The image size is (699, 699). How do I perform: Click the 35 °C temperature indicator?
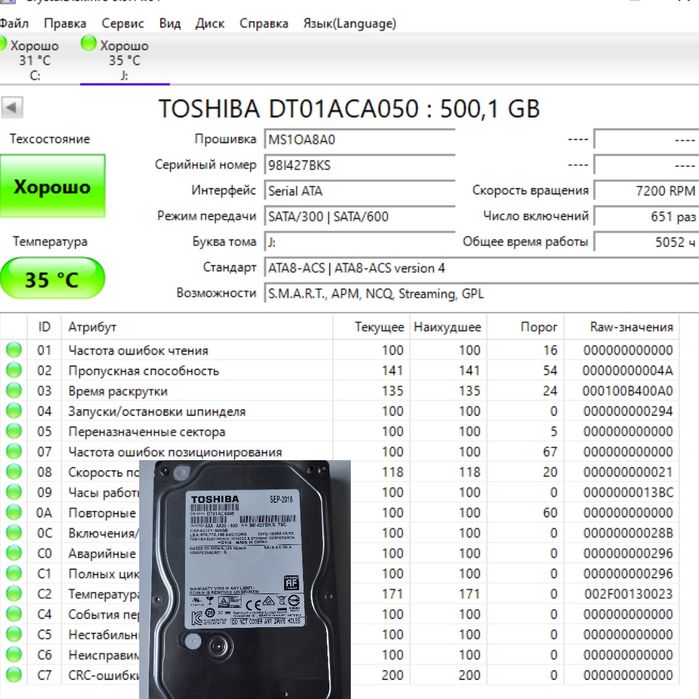click(x=52, y=279)
